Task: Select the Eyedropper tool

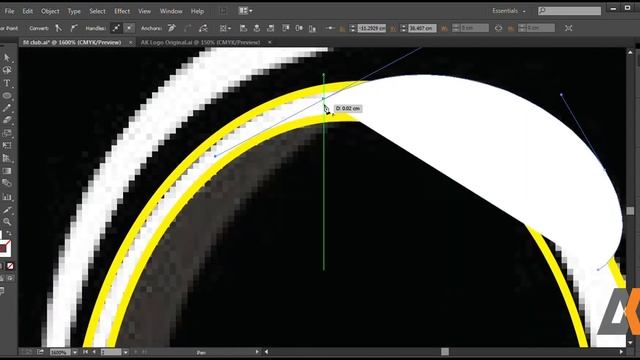Action: (7, 210)
